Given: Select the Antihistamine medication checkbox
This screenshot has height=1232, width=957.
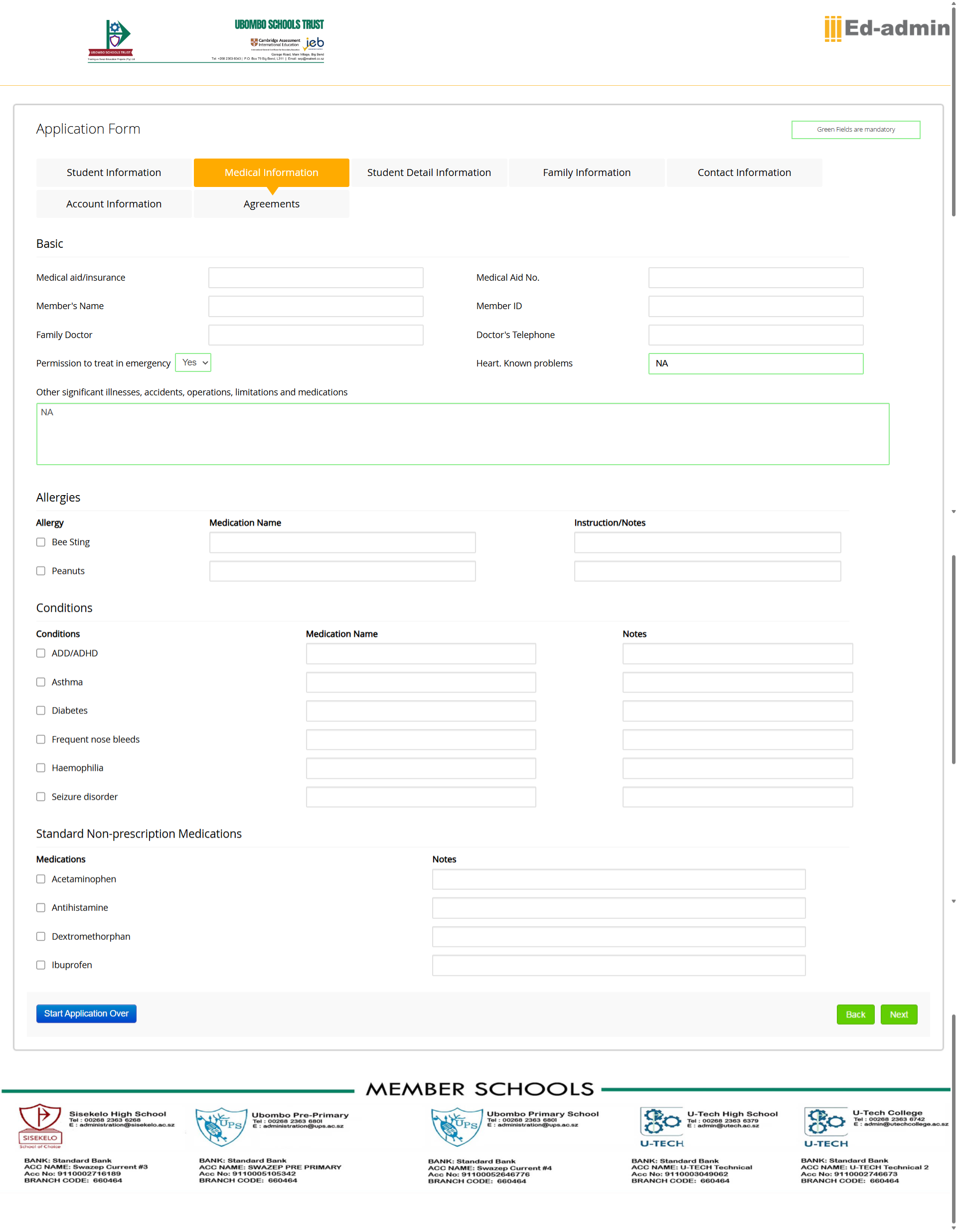Looking at the screenshot, I should point(40,907).
